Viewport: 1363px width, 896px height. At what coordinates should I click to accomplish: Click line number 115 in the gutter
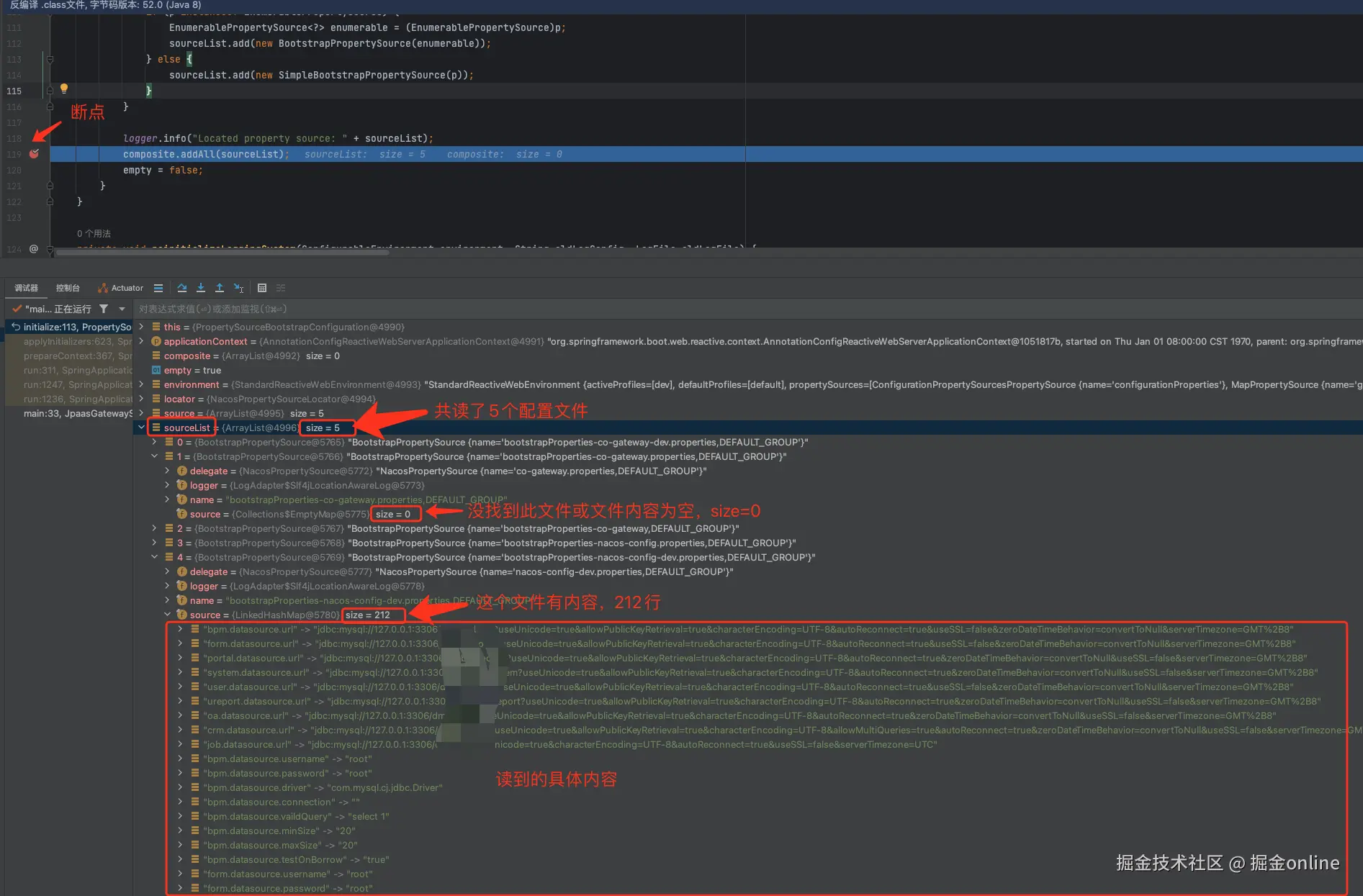click(x=14, y=91)
